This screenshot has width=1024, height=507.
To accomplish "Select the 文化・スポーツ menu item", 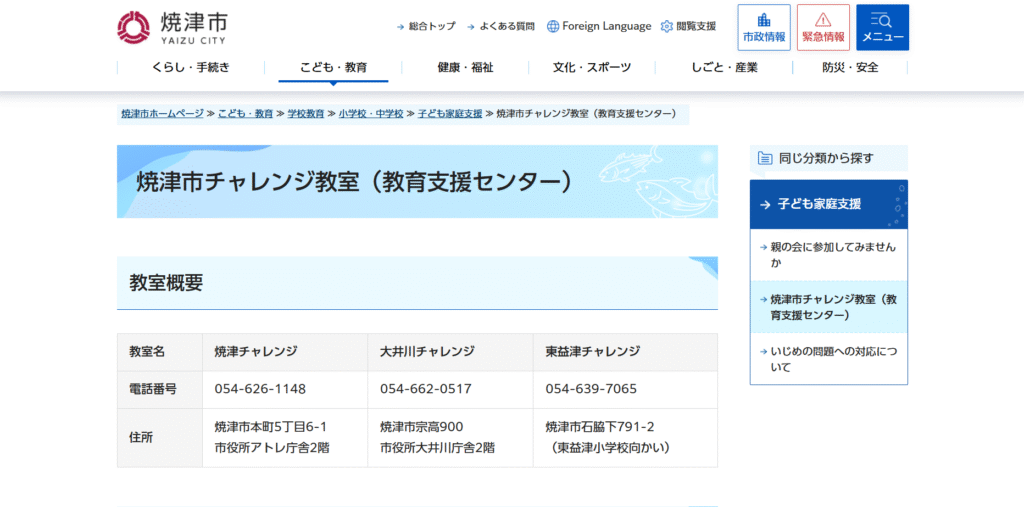I will [x=592, y=67].
